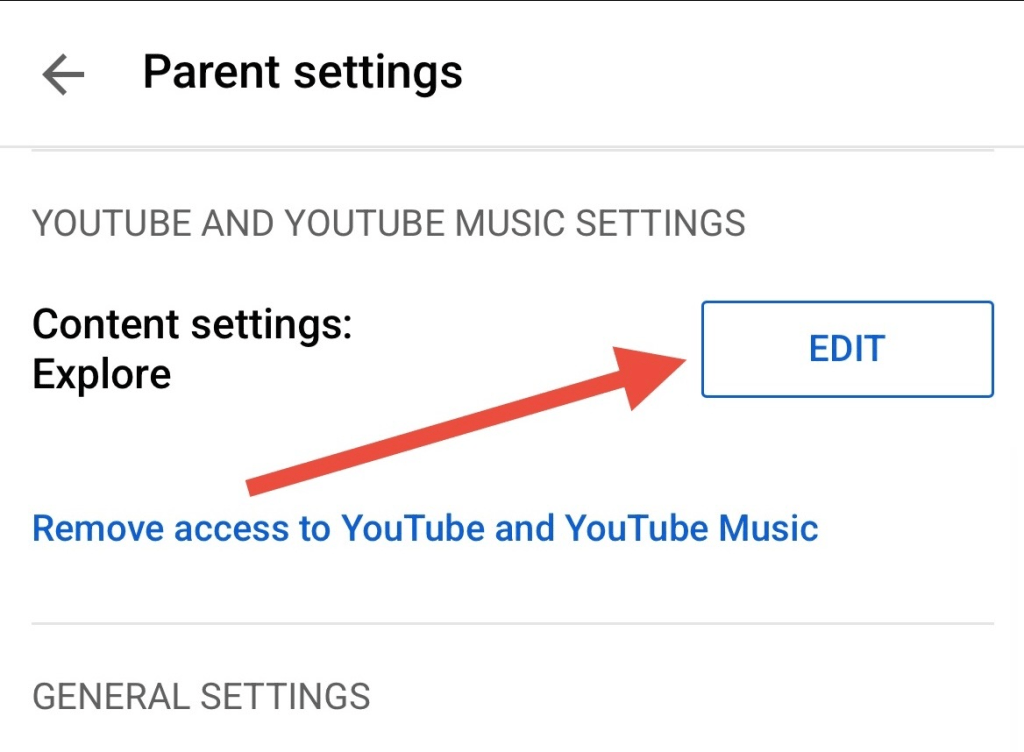Image resolution: width=1024 pixels, height=752 pixels.
Task: Click the YOUTUBE AND YOUTUBE MUSIC SETTINGS header
Action: pyautogui.click(x=389, y=222)
